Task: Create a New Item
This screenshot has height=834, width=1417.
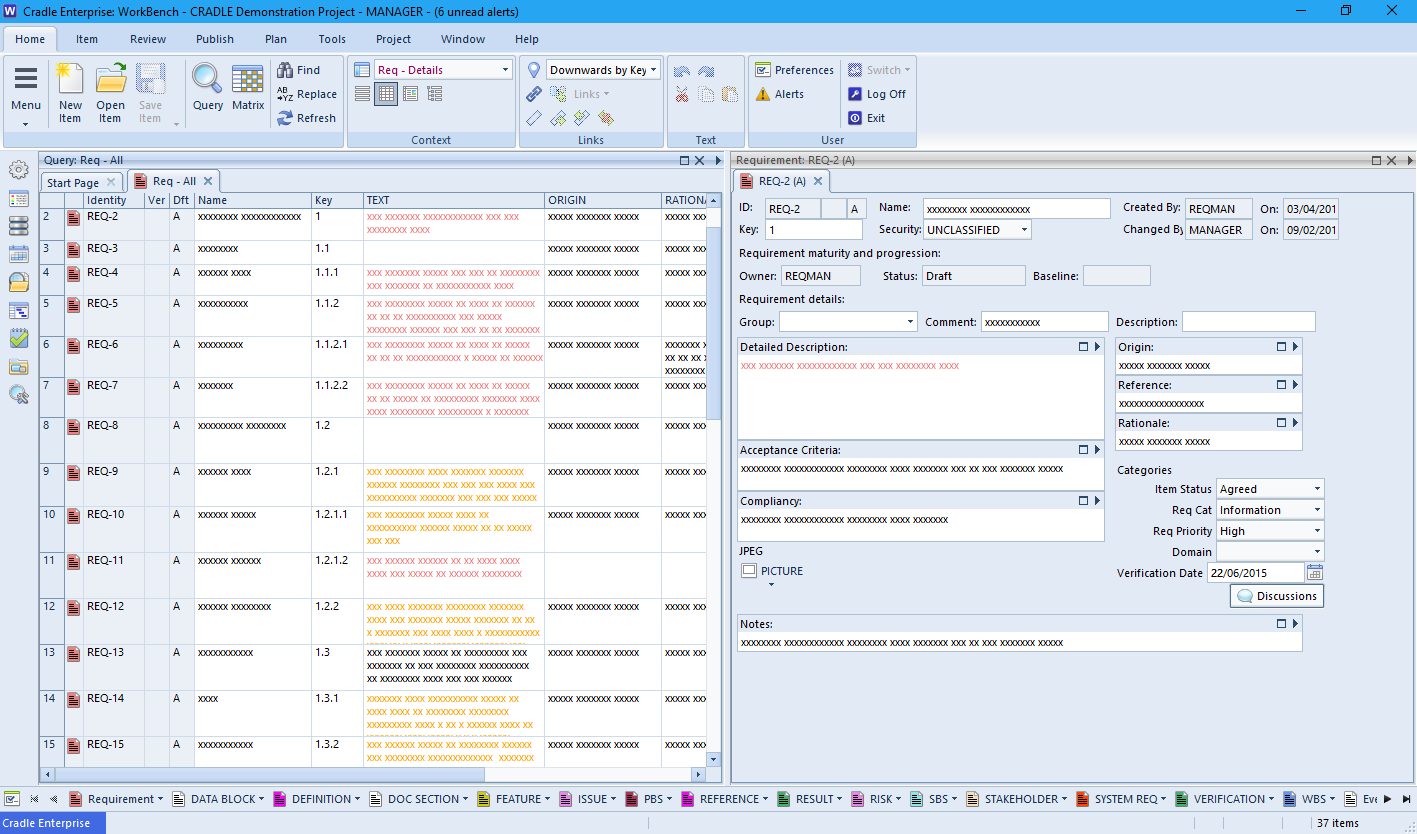Action: click(x=70, y=93)
